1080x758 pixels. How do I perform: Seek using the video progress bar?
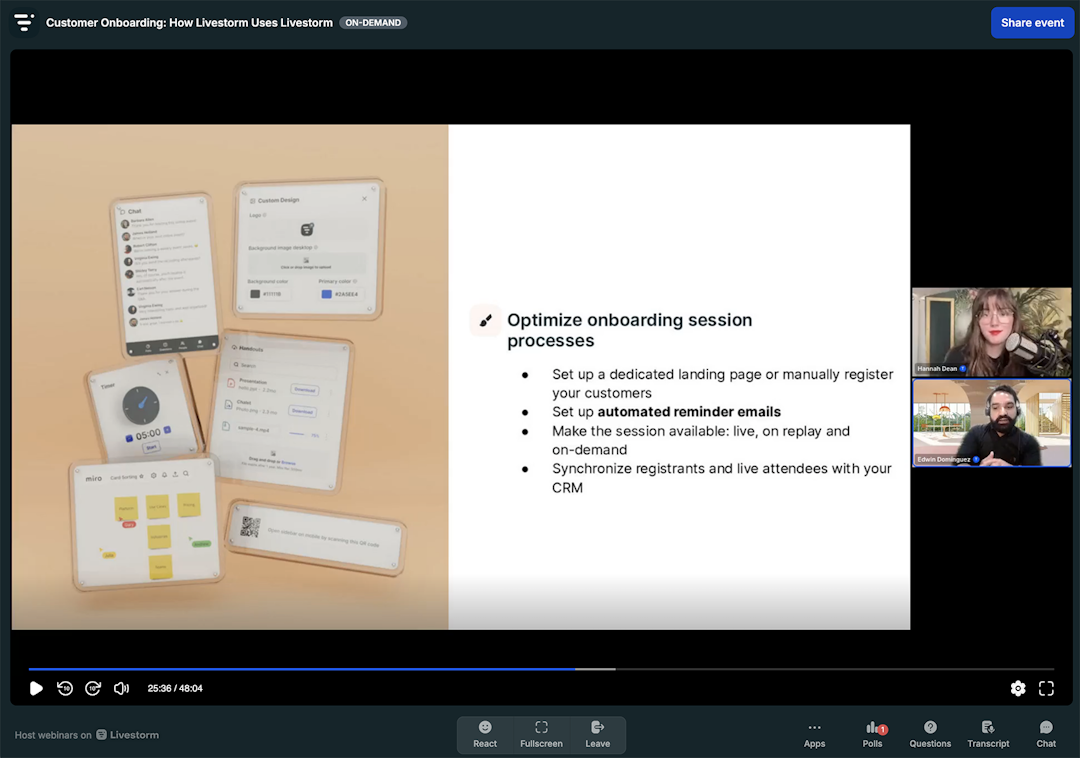(541, 668)
